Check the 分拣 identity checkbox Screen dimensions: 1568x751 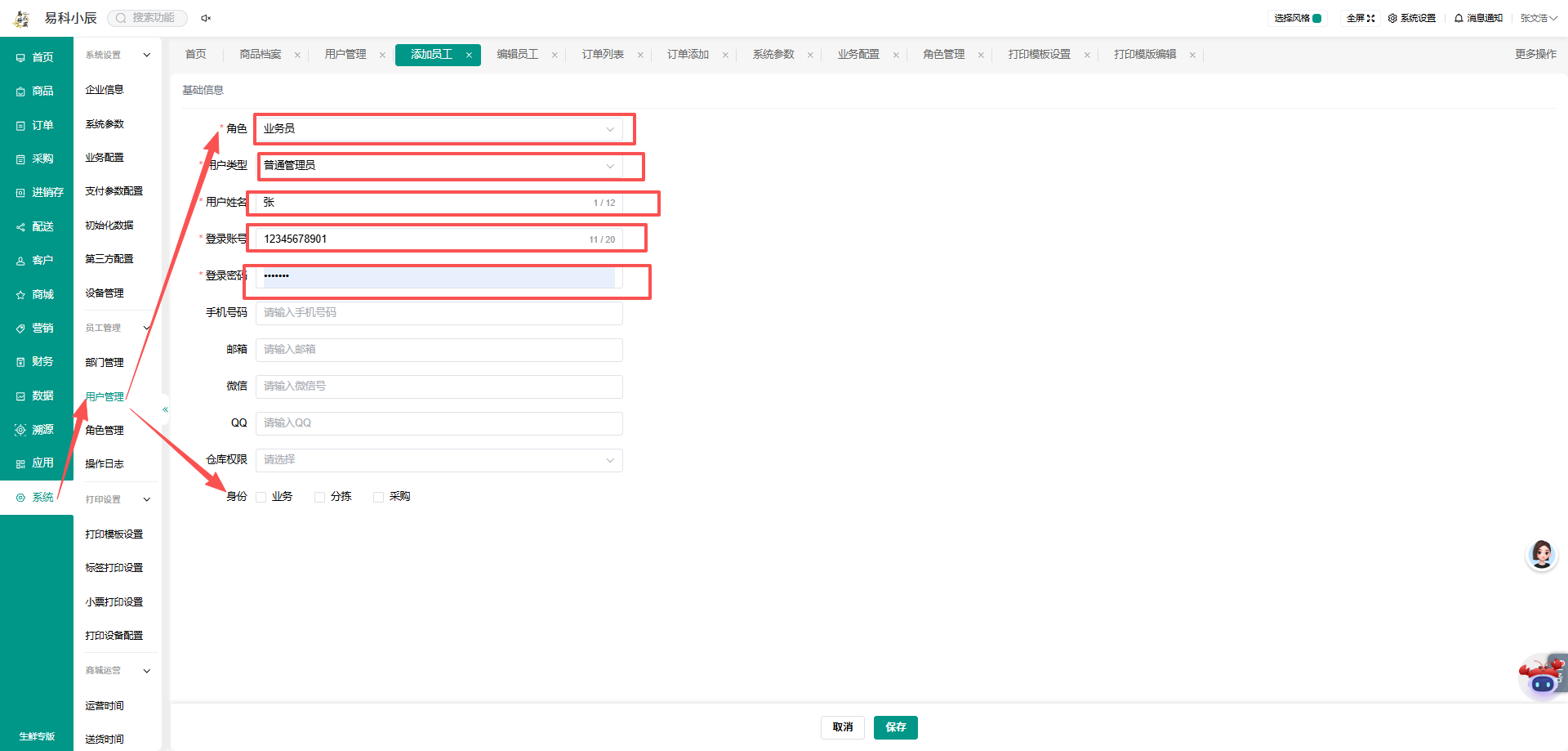pyautogui.click(x=320, y=497)
